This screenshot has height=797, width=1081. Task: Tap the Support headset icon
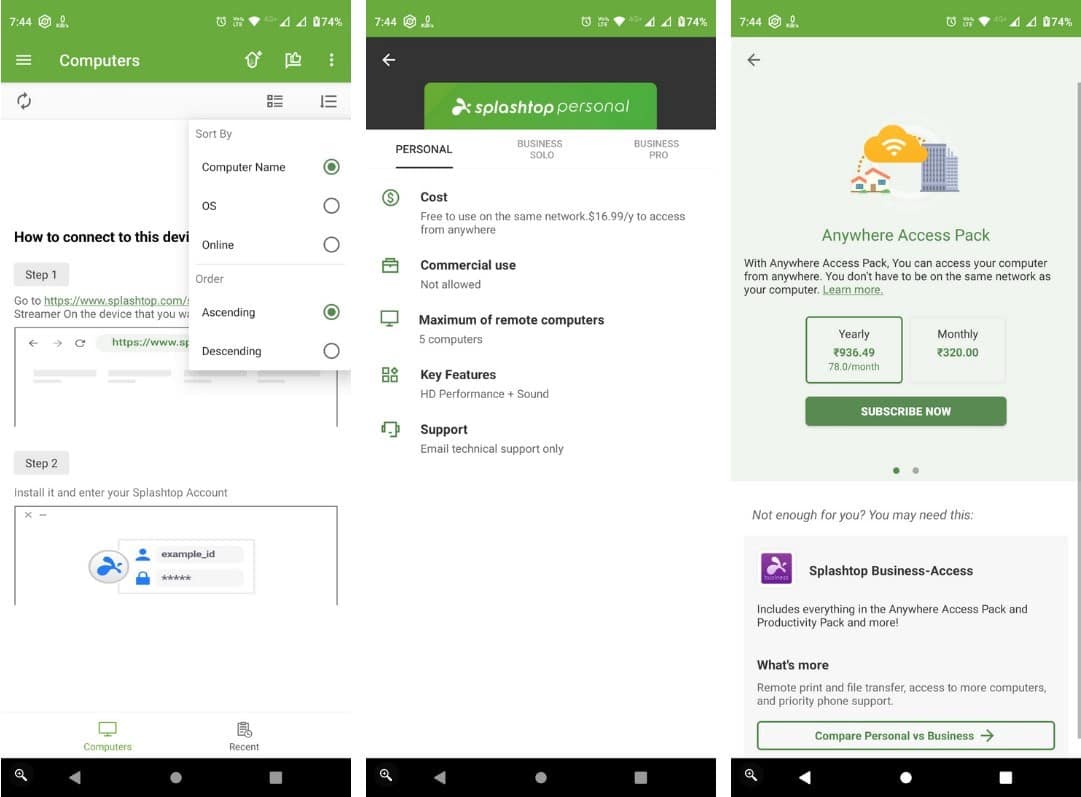click(x=390, y=429)
